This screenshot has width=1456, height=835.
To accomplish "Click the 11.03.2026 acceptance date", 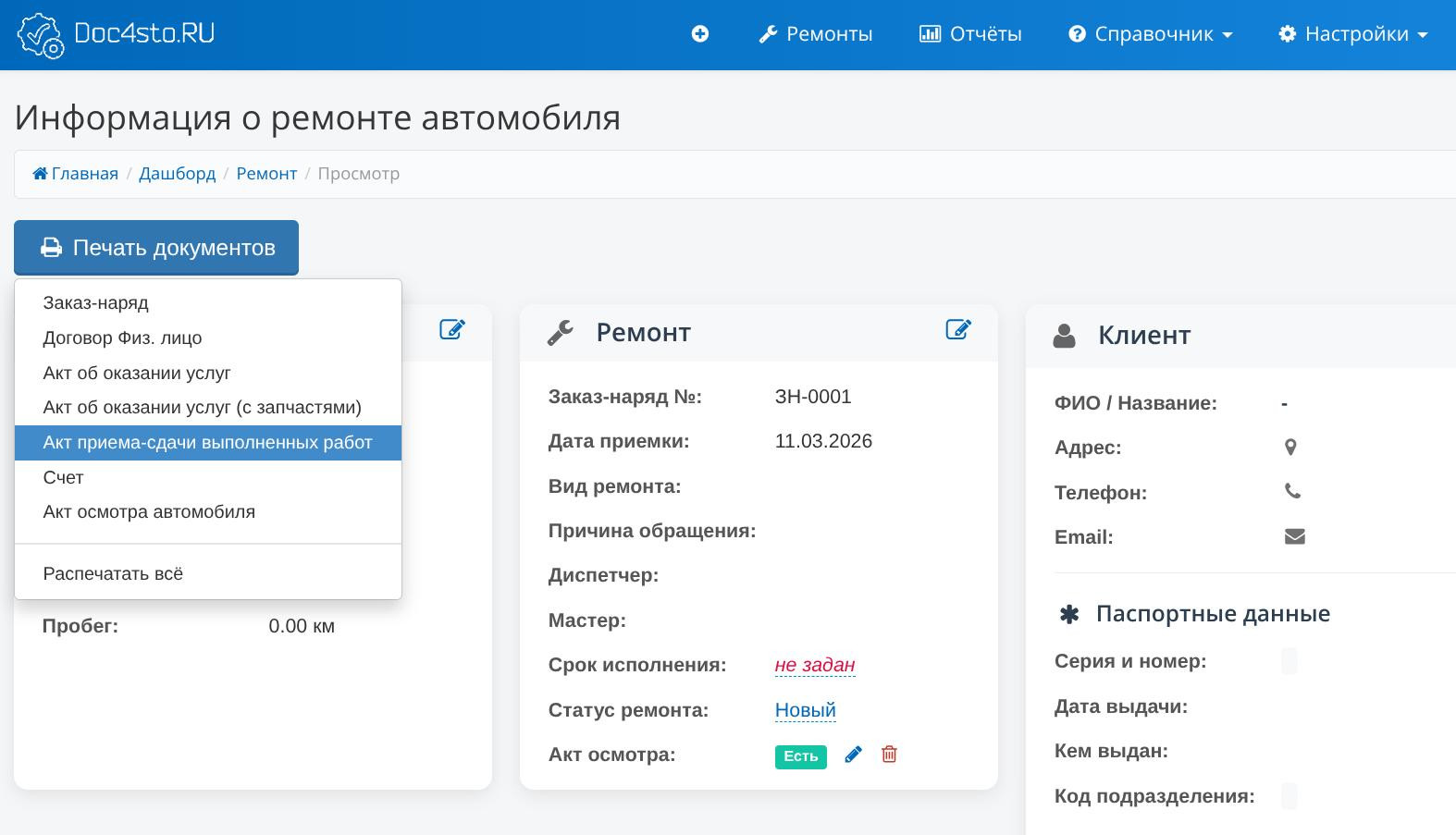I will click(x=823, y=441).
